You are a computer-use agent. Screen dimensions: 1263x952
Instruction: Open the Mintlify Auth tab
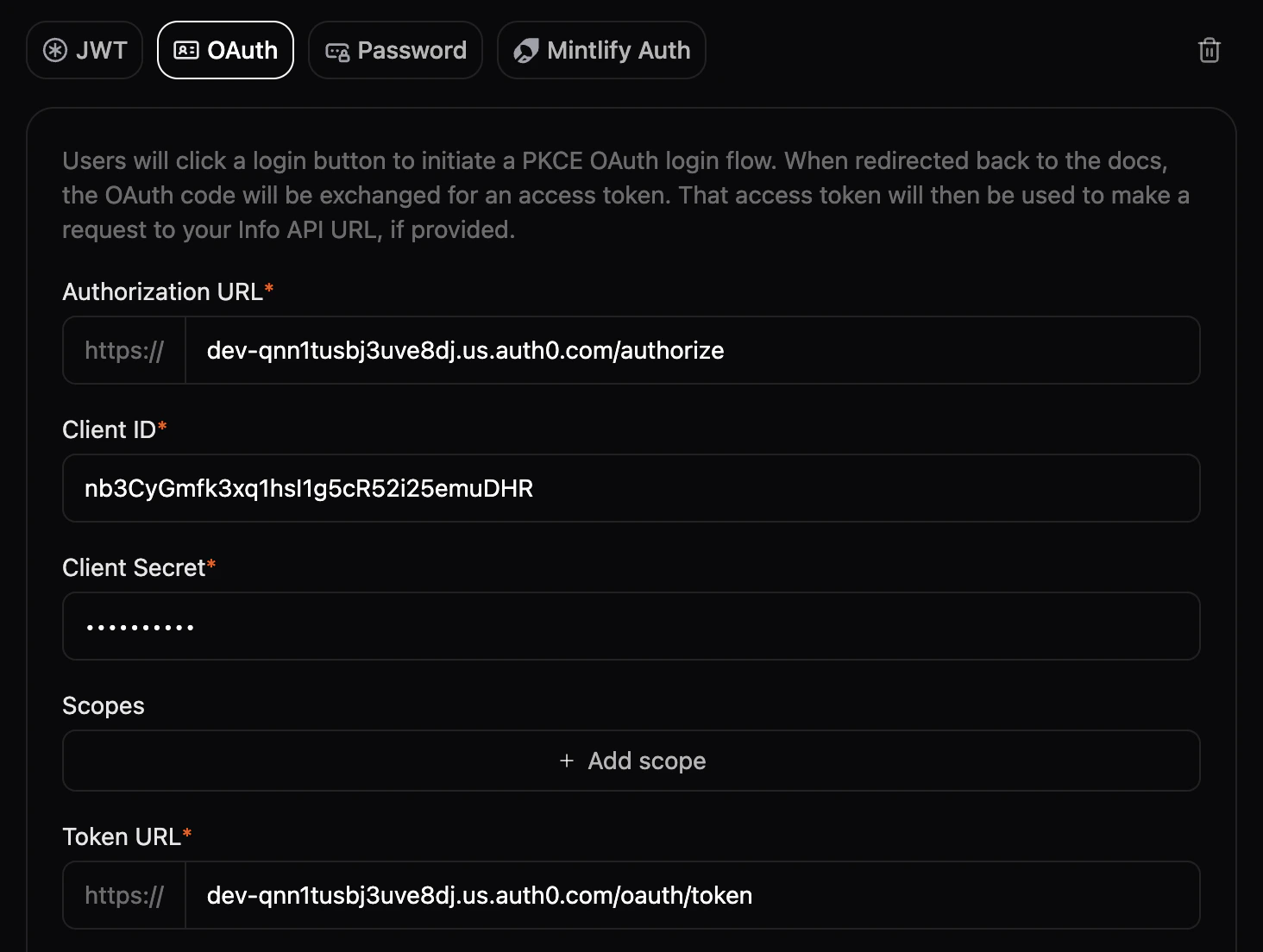[x=601, y=50]
